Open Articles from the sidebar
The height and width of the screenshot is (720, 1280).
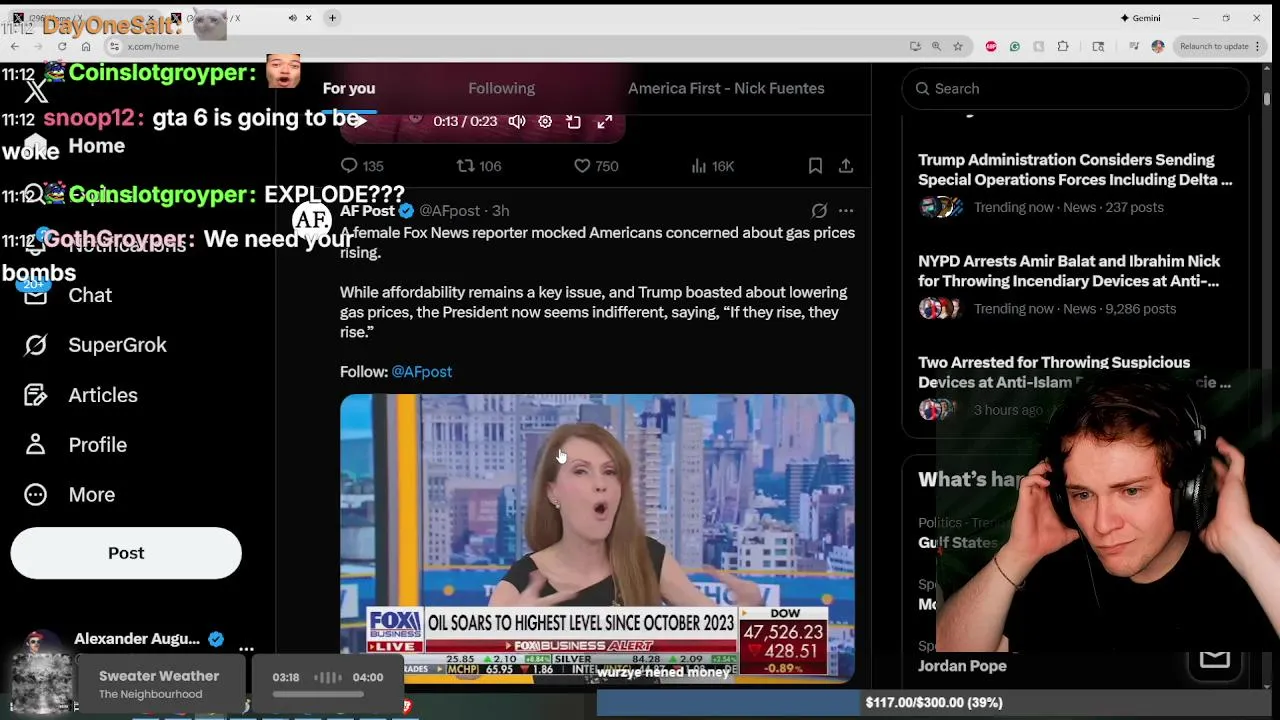(x=103, y=395)
